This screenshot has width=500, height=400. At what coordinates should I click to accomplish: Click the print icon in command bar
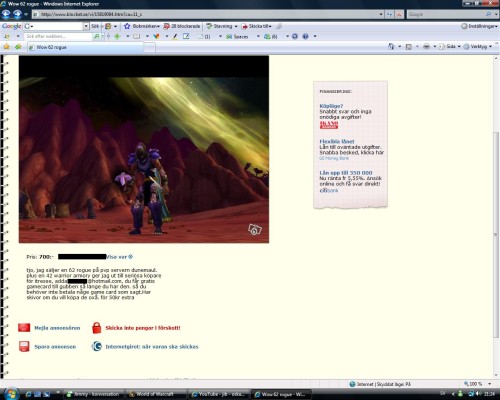(x=426, y=47)
